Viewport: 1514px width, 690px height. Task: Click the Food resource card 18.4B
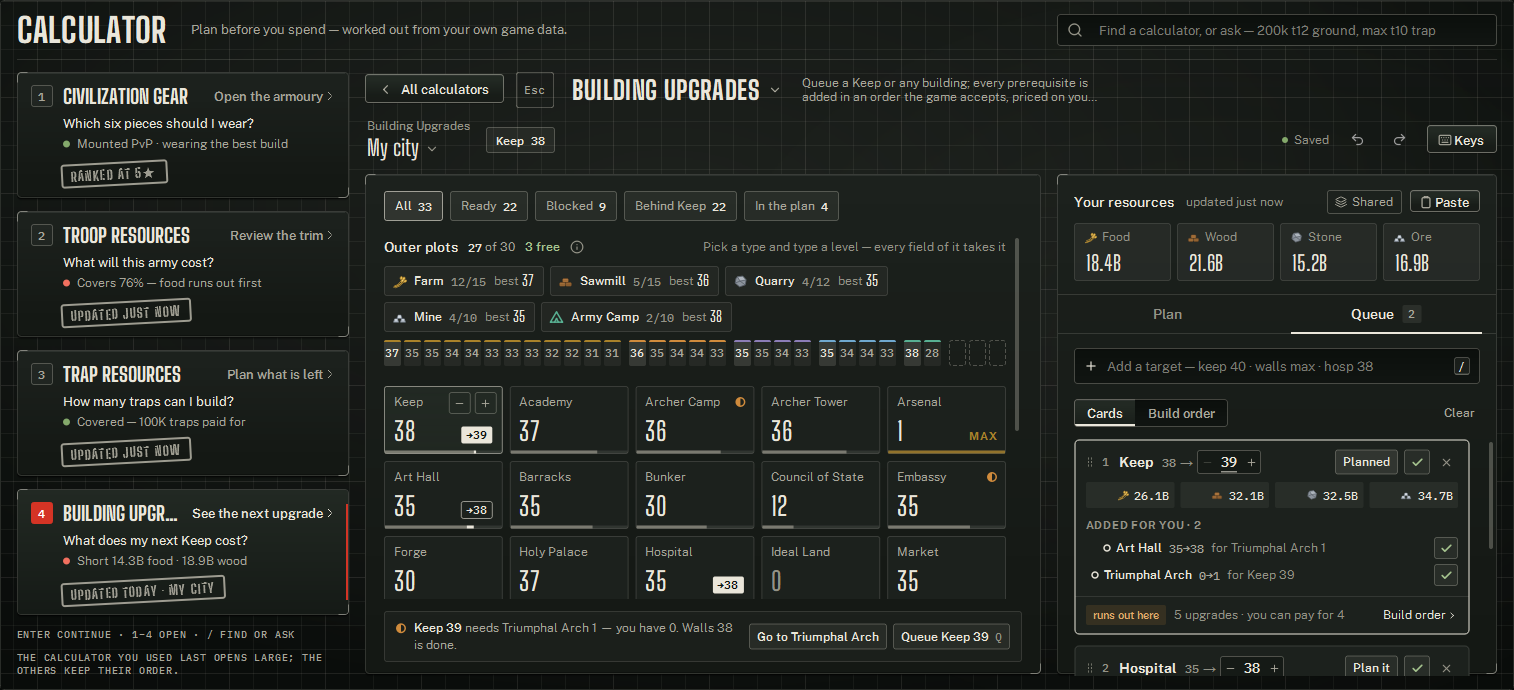coord(1122,252)
